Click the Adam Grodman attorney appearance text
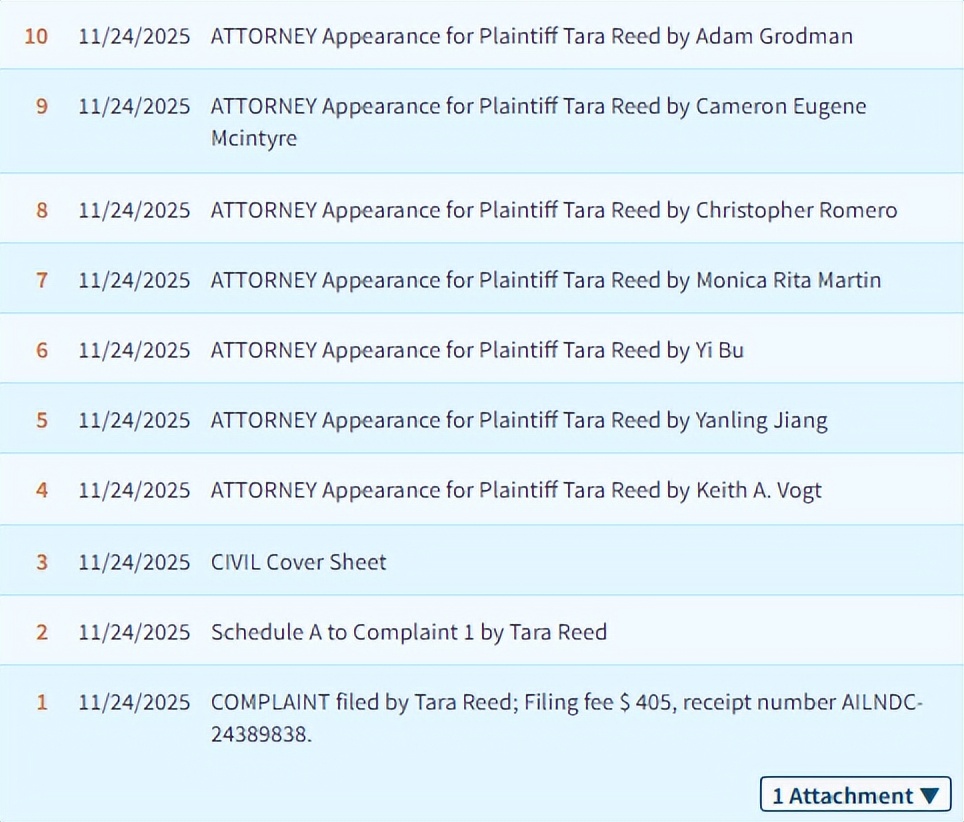The width and height of the screenshot is (964, 822). tap(531, 37)
